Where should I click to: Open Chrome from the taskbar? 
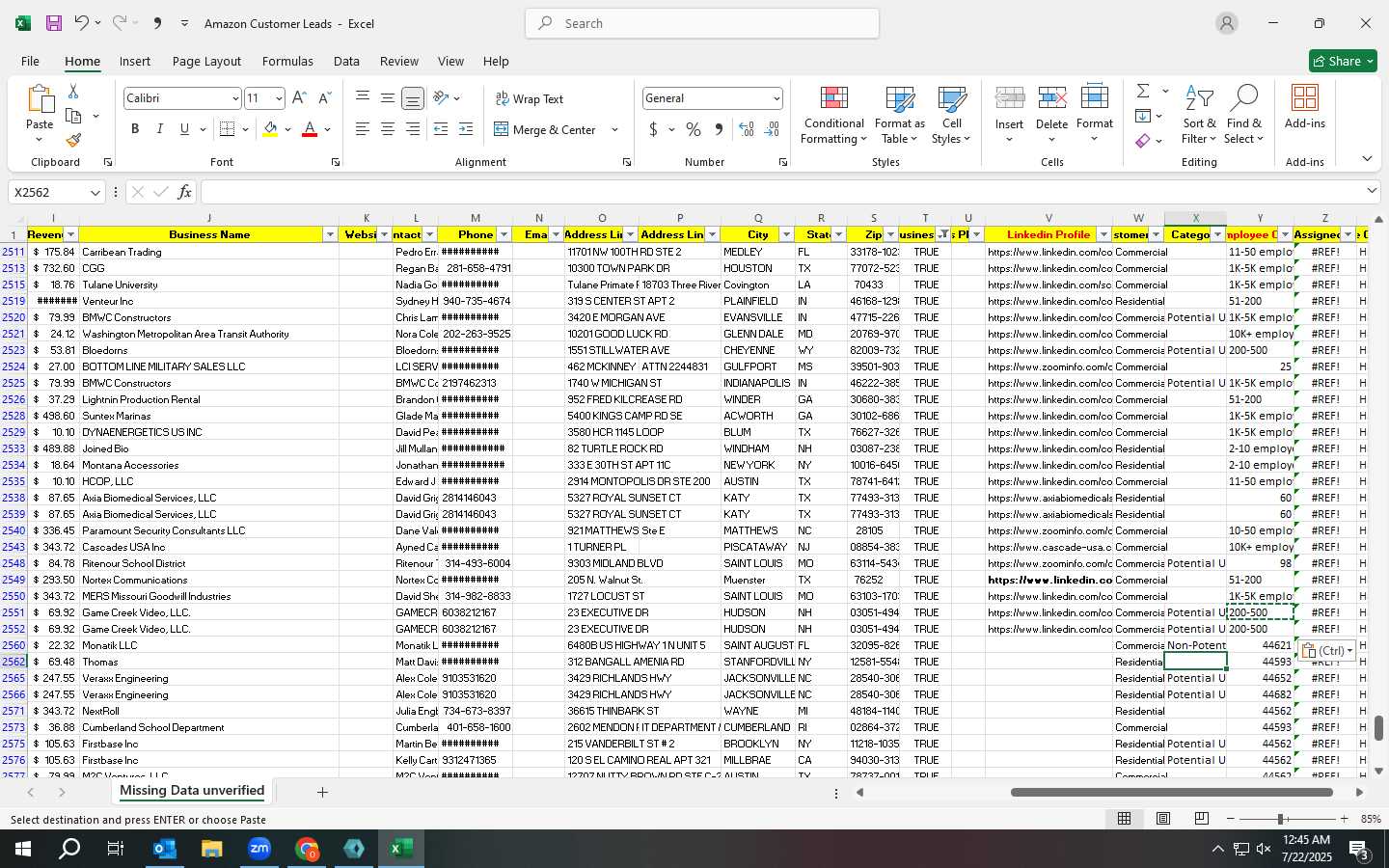pyautogui.click(x=307, y=849)
